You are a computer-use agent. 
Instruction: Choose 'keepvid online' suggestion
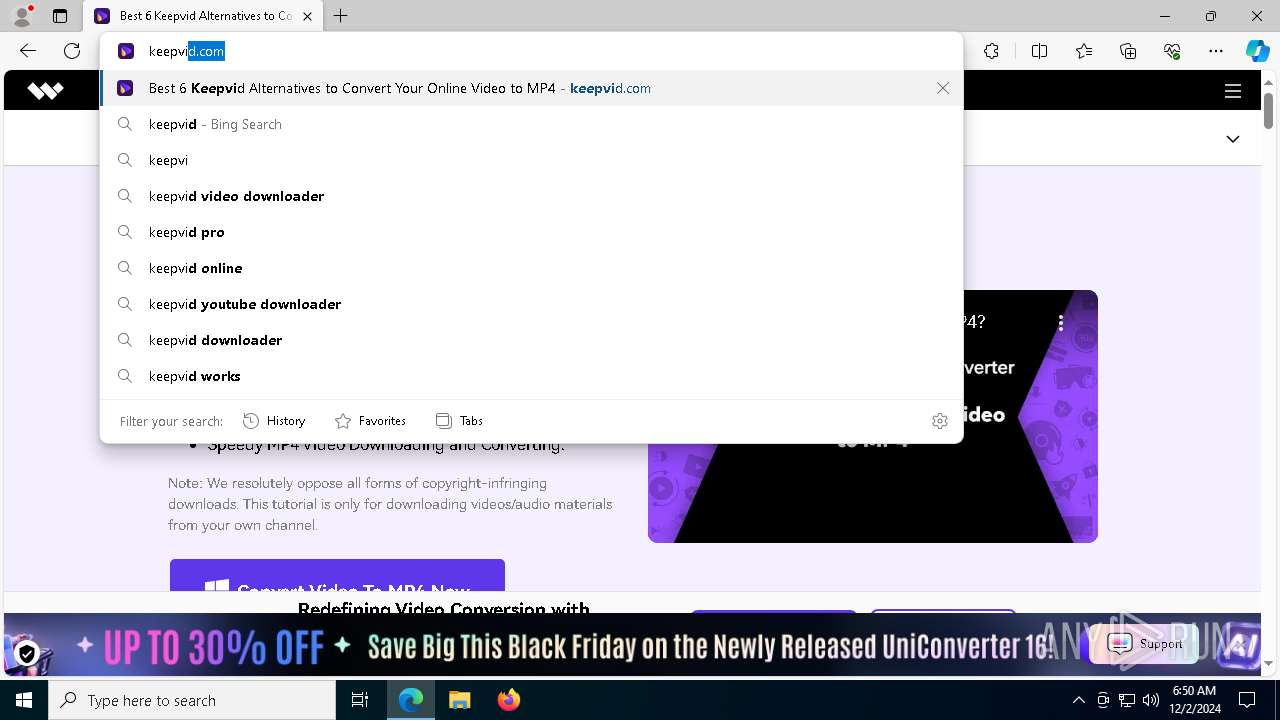coord(531,268)
